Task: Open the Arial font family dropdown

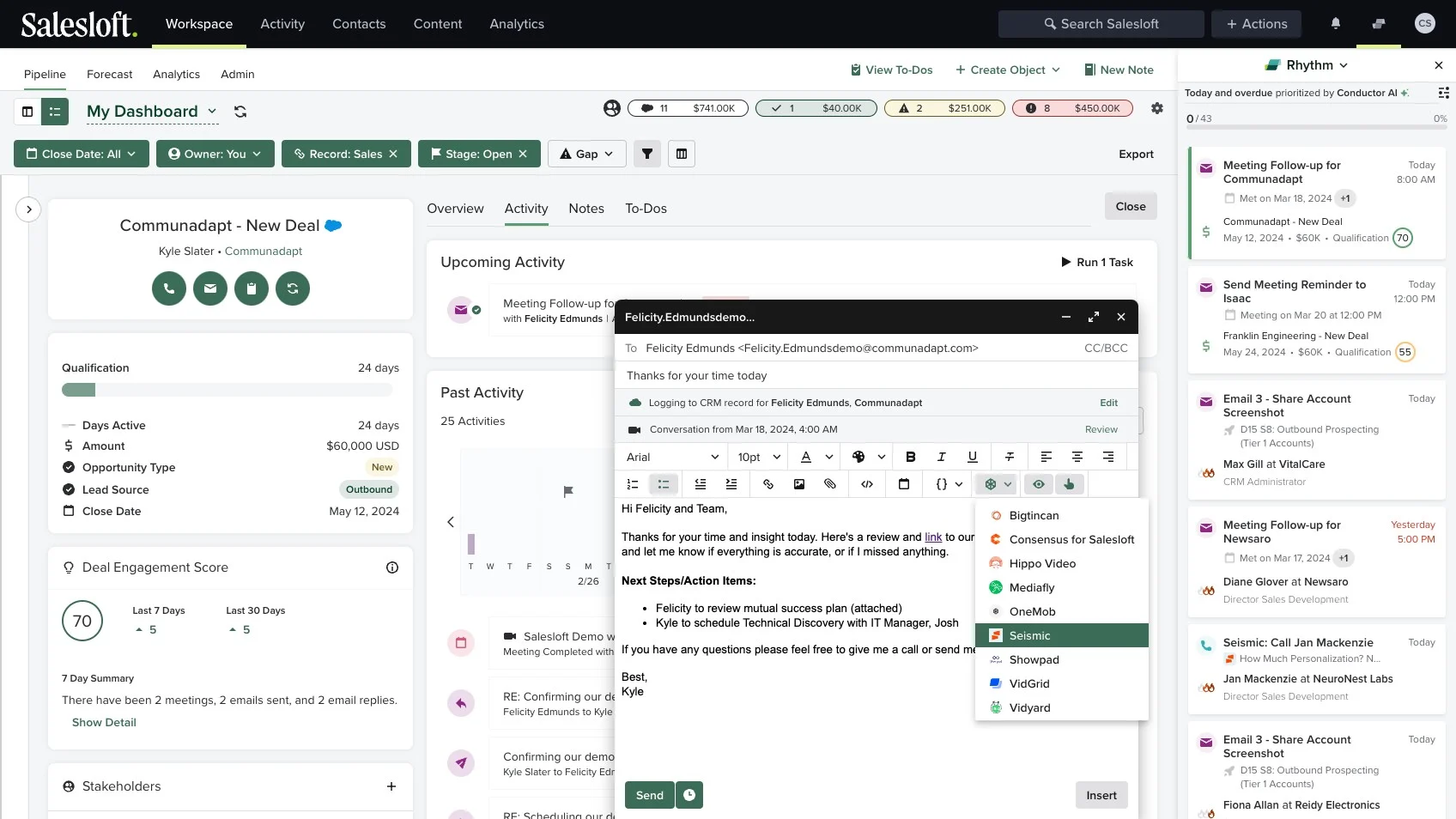Action: [673, 457]
